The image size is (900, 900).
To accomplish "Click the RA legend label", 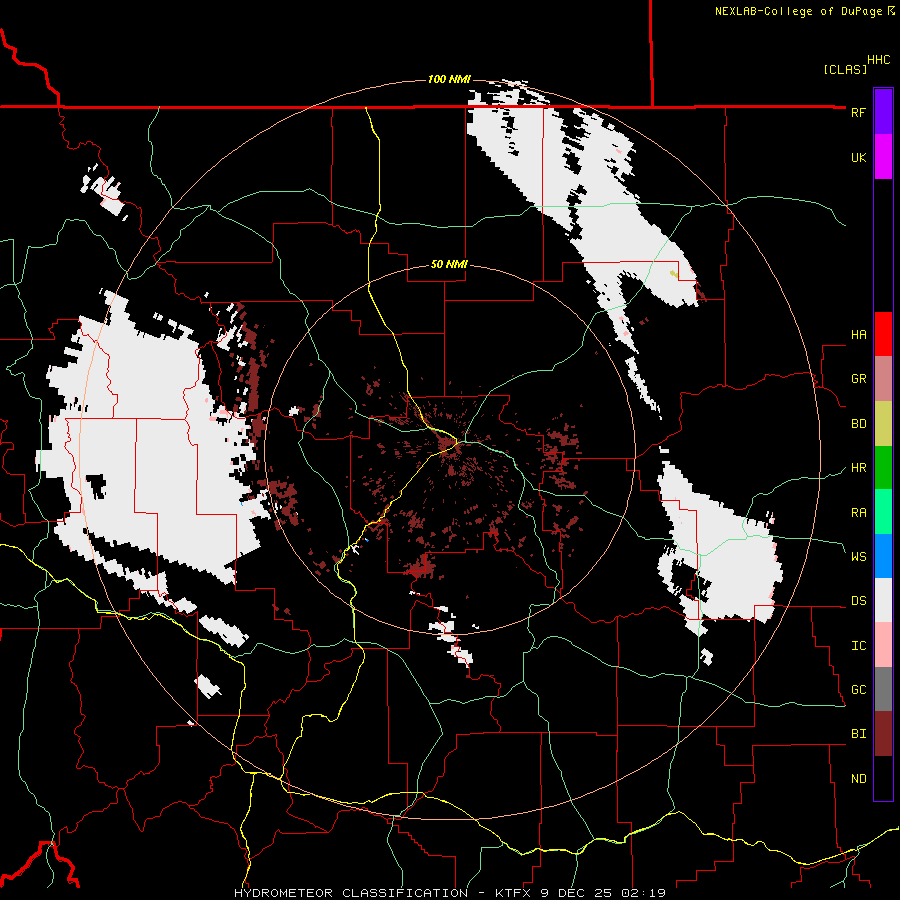I will [x=858, y=513].
